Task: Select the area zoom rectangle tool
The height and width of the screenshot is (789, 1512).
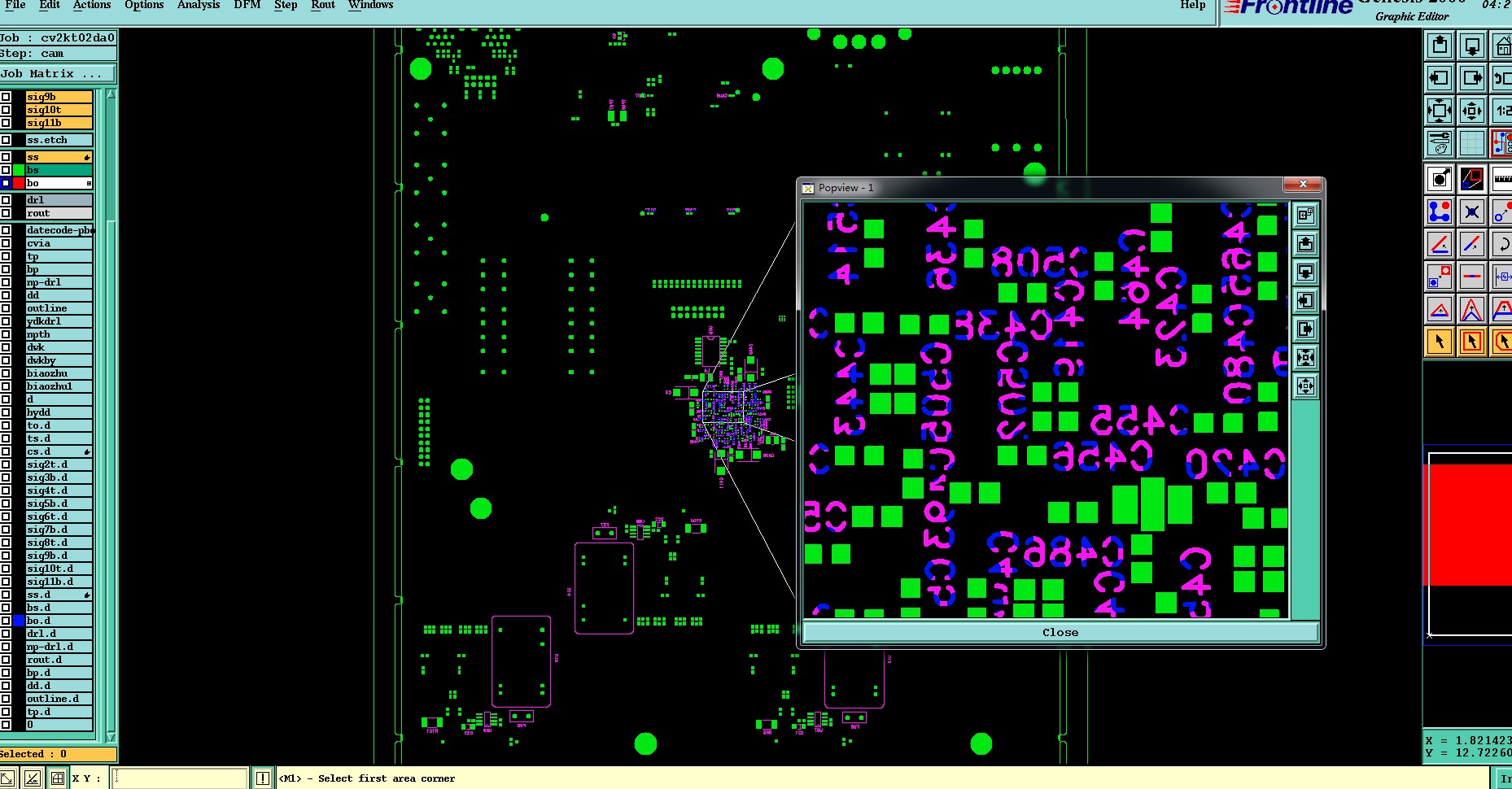Action: (1472, 178)
